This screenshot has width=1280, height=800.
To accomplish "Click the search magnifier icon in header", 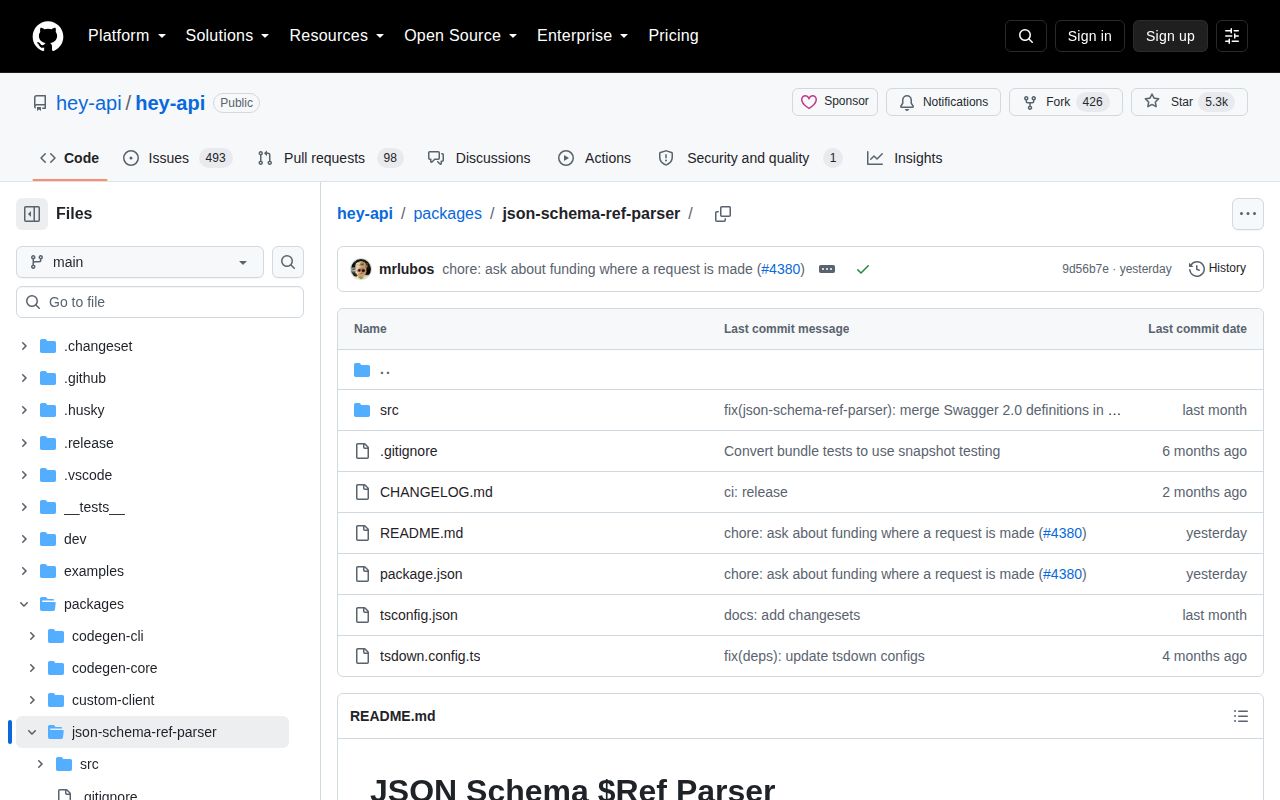I will point(1026,36).
